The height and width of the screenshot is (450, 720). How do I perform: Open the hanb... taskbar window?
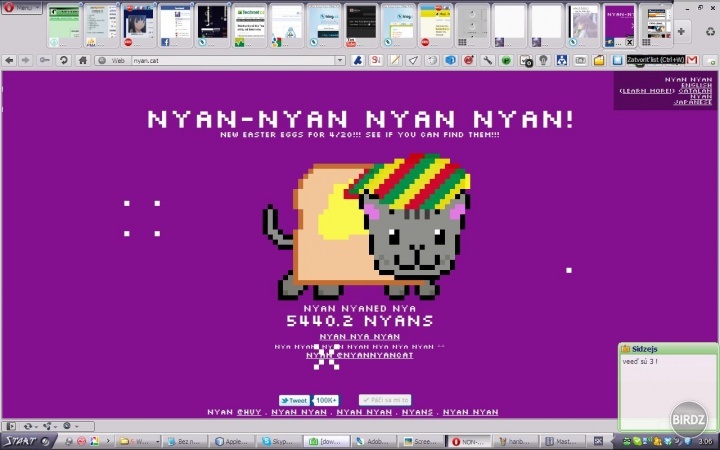click(515, 442)
